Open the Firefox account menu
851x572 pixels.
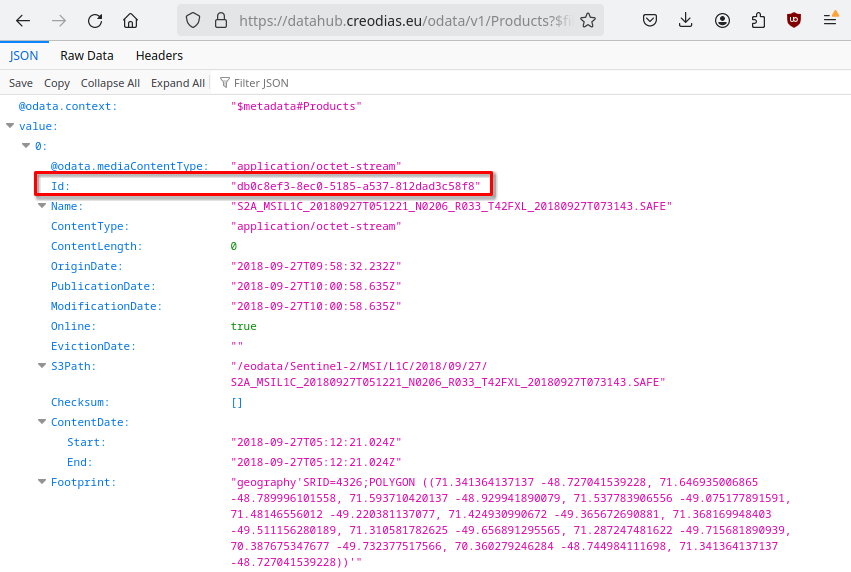coord(722,21)
